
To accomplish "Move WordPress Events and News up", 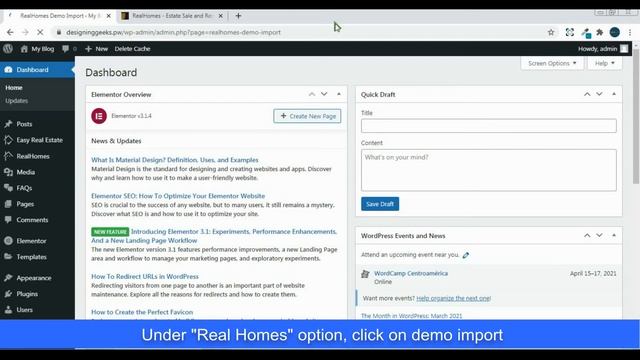I will (587, 236).
